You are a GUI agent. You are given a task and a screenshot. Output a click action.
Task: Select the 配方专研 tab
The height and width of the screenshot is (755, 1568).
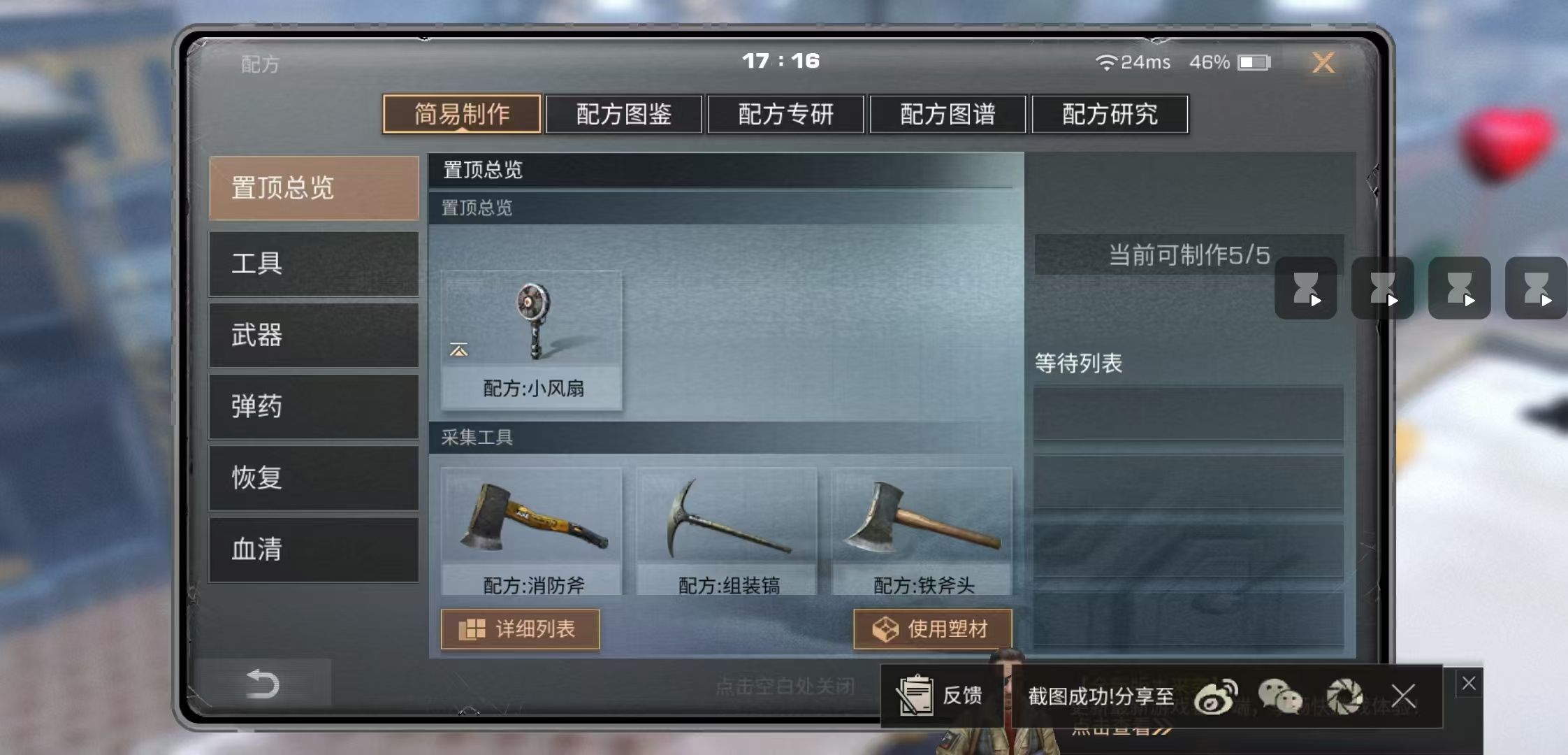click(x=785, y=114)
